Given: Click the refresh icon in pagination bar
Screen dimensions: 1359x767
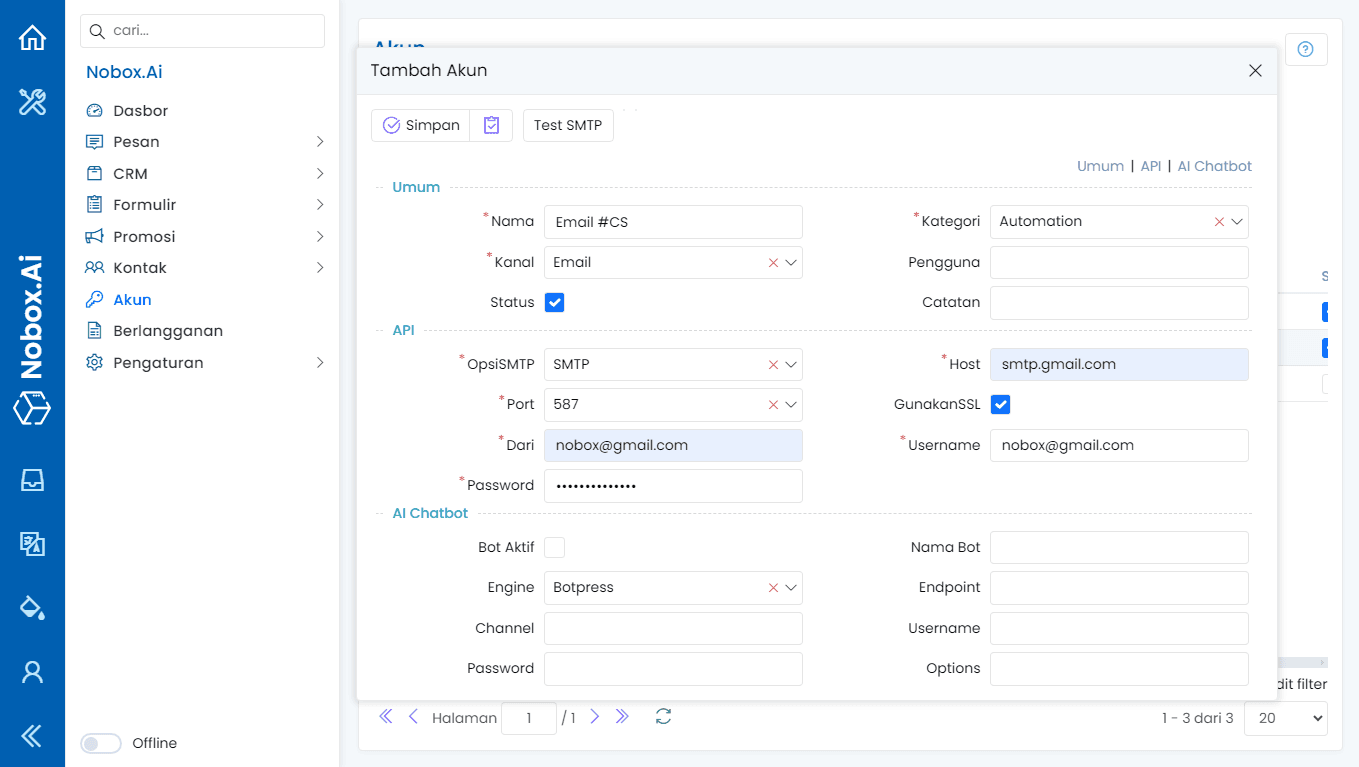Looking at the screenshot, I should pos(663,717).
